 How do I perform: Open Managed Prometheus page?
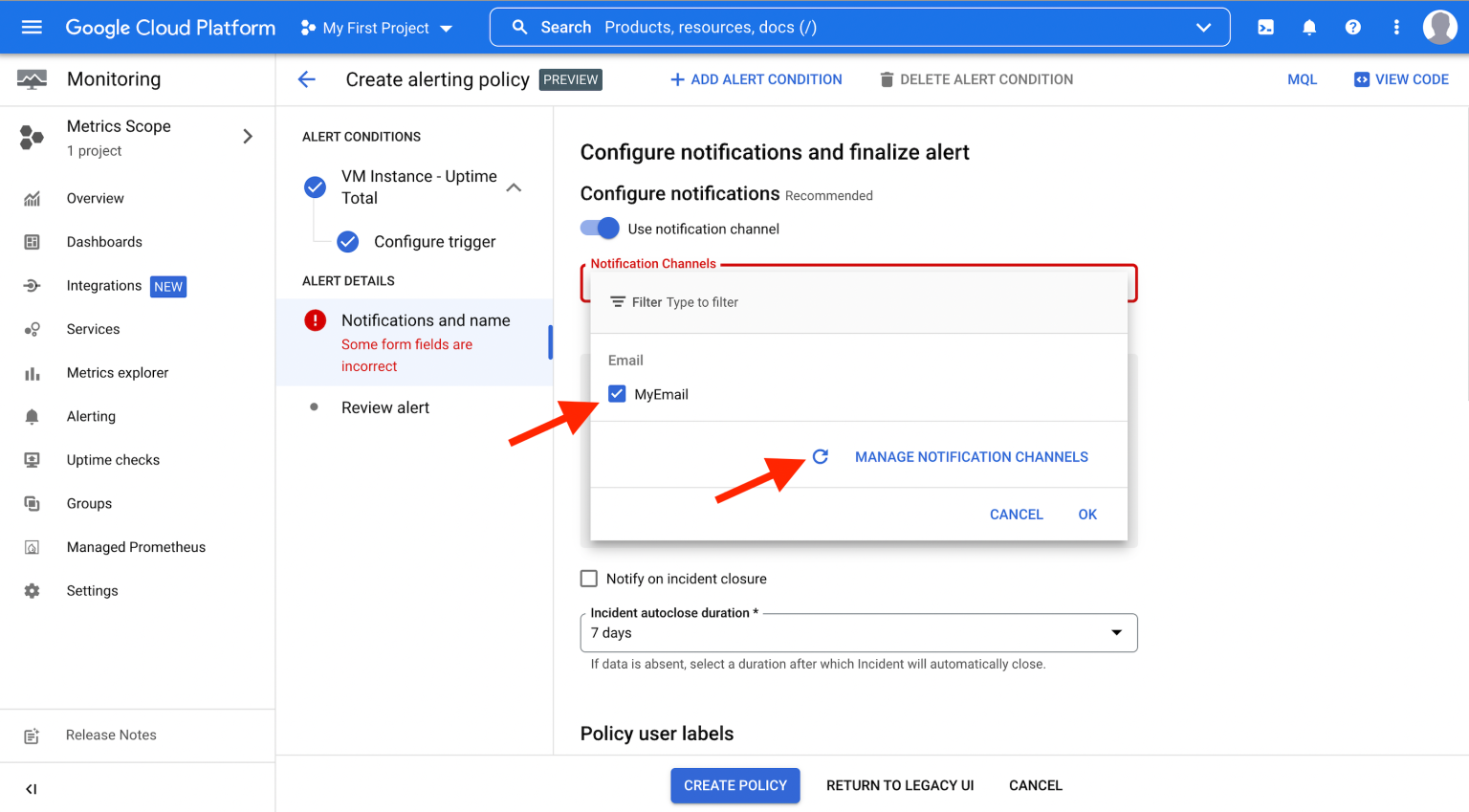136,547
